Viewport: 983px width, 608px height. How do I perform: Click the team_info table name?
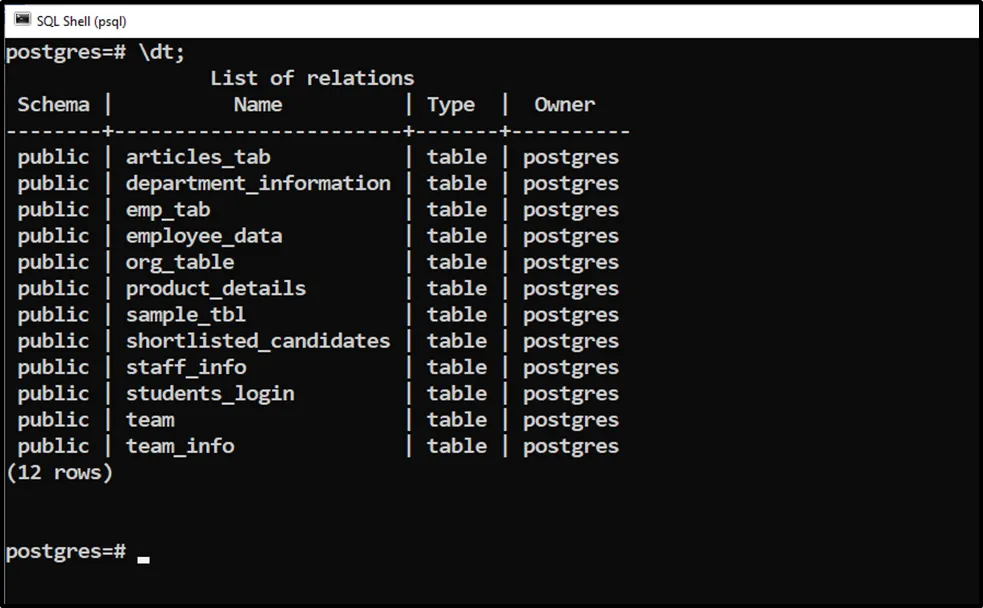(x=180, y=446)
